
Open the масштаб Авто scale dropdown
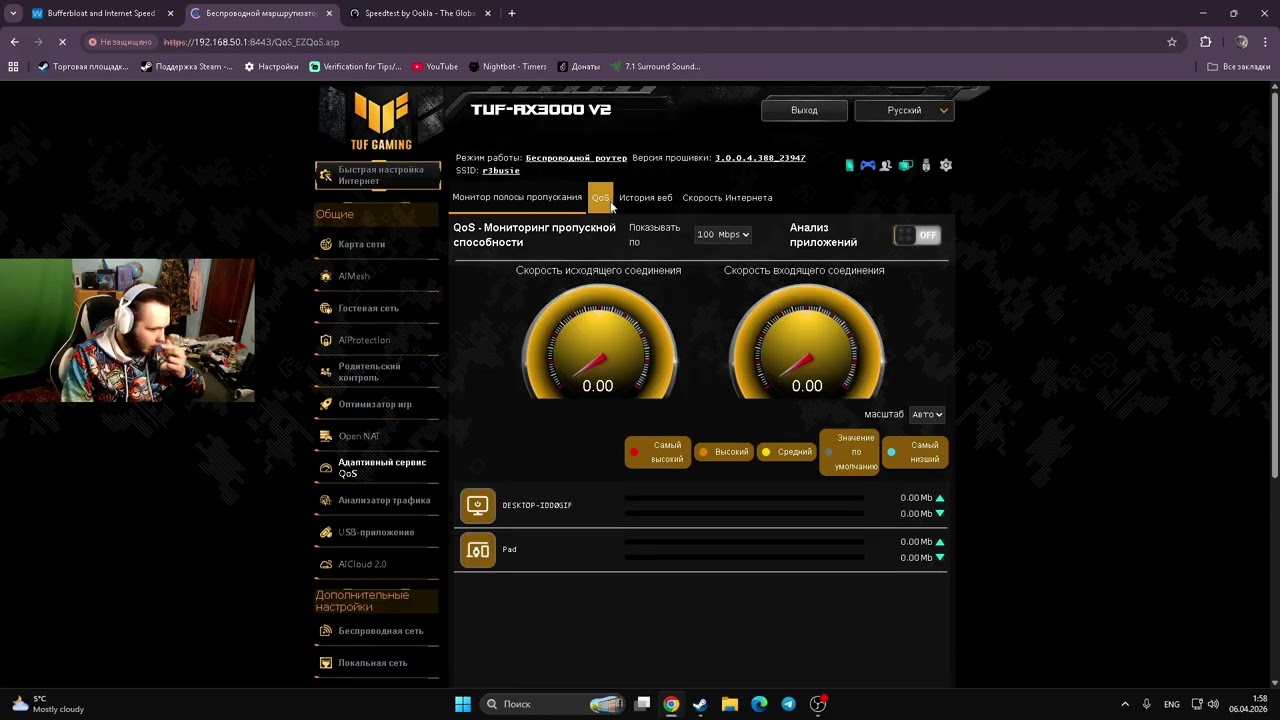coord(927,414)
